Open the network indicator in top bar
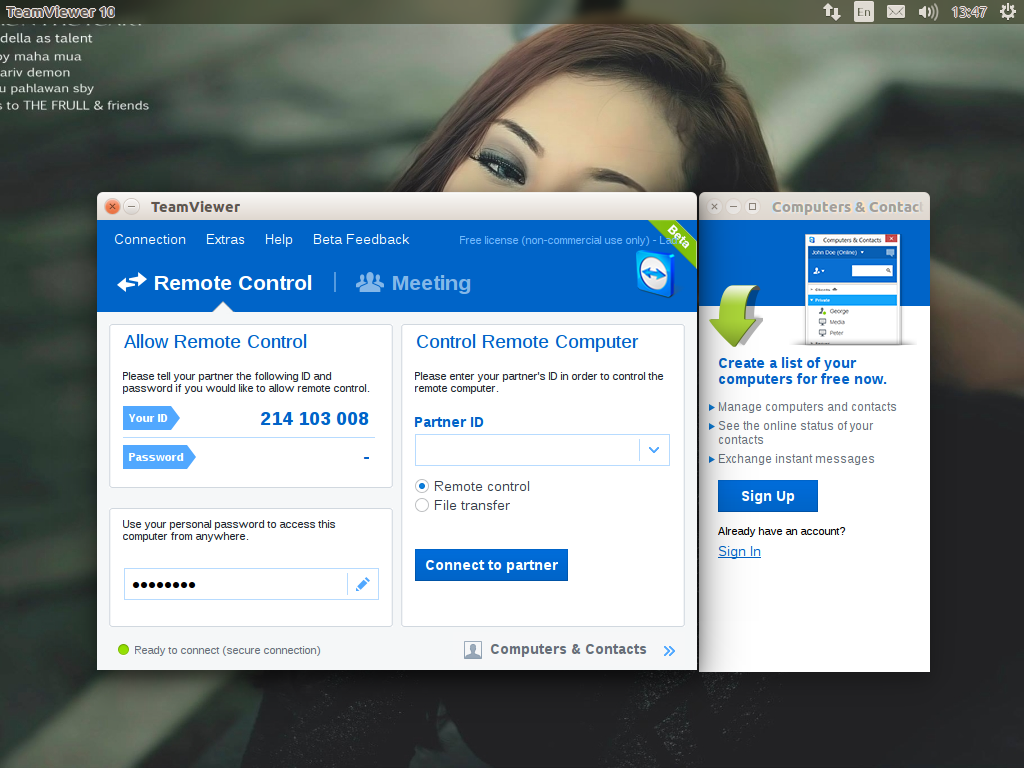 pyautogui.click(x=831, y=12)
